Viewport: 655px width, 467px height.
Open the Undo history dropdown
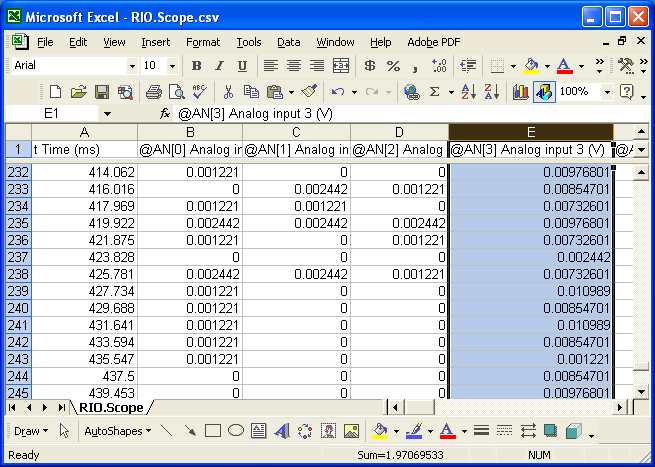[354, 92]
